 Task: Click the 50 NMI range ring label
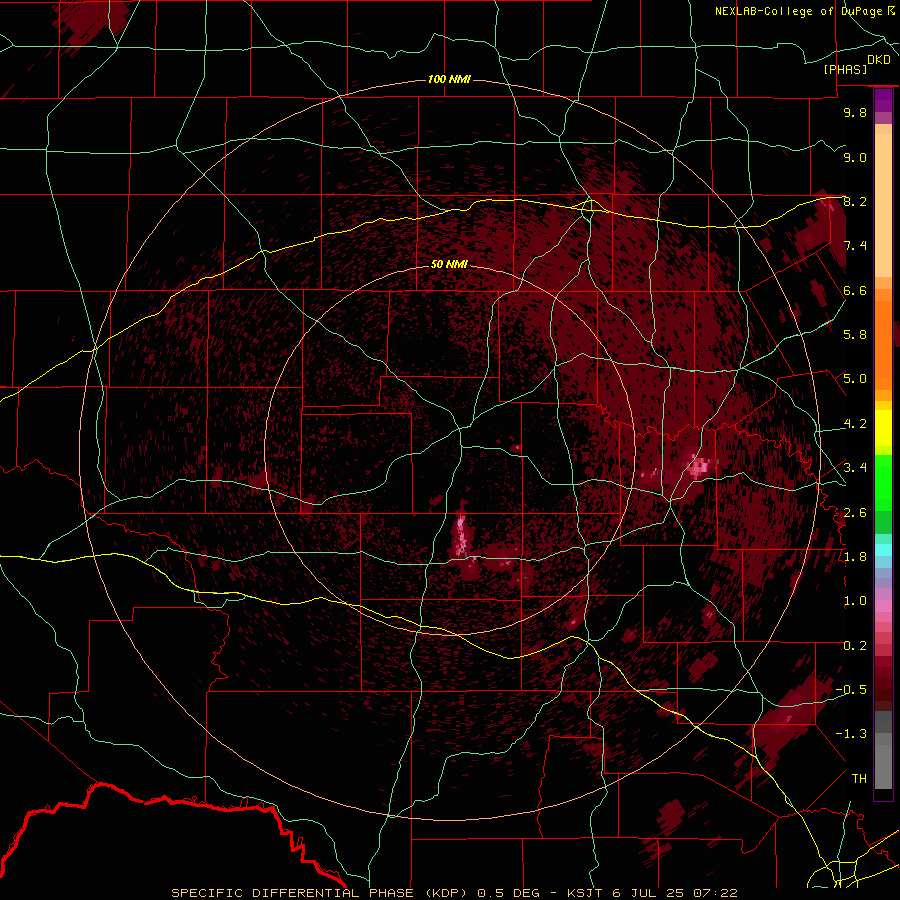coord(449,264)
